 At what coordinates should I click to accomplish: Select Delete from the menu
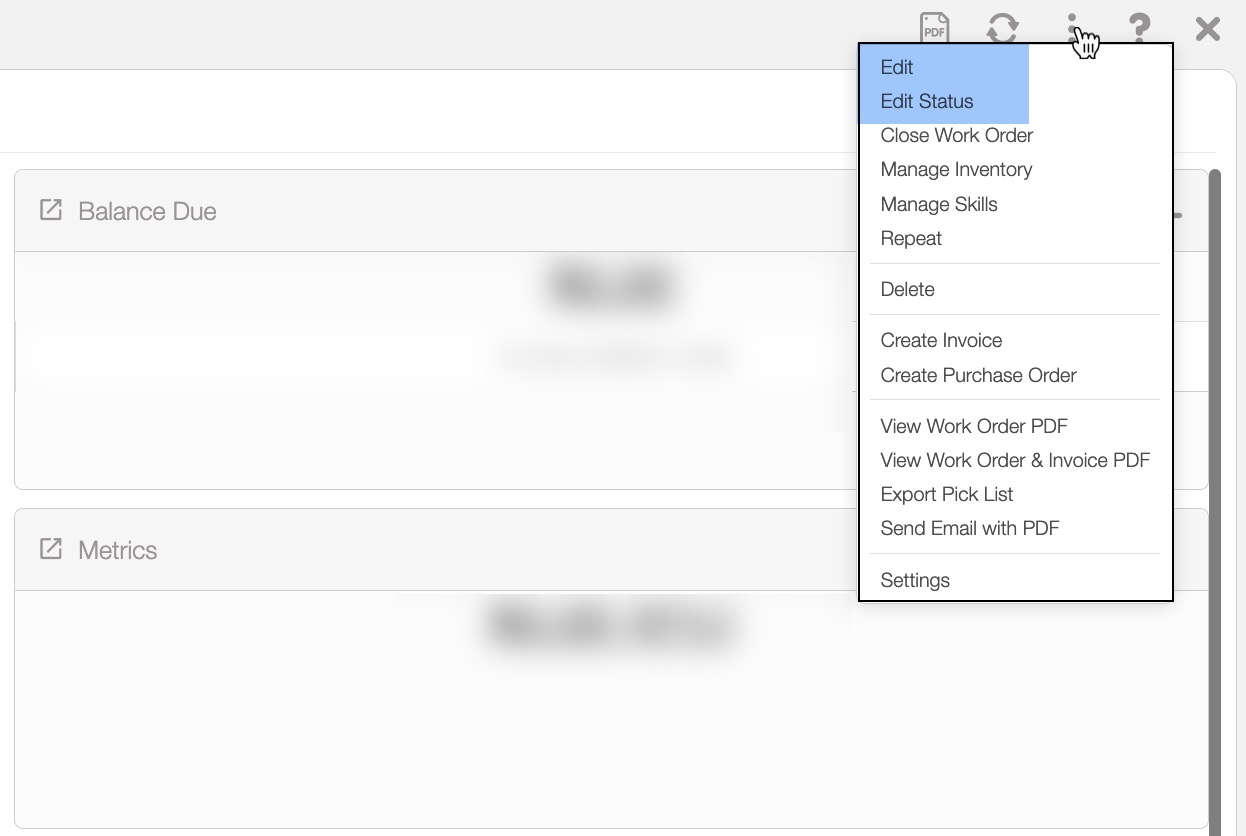pos(907,289)
